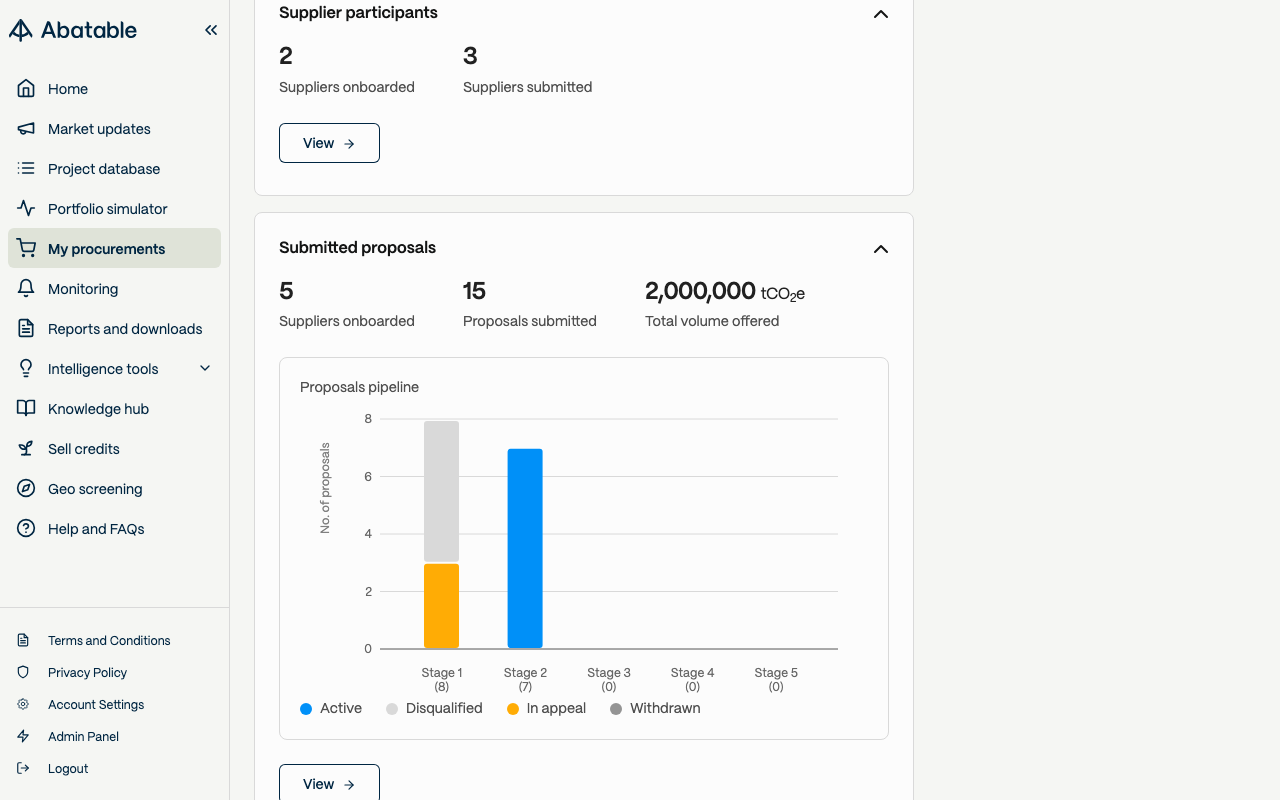The width and height of the screenshot is (1280, 800).
Task: Collapse the sidebar with double-chevron icon
Action: (x=211, y=30)
